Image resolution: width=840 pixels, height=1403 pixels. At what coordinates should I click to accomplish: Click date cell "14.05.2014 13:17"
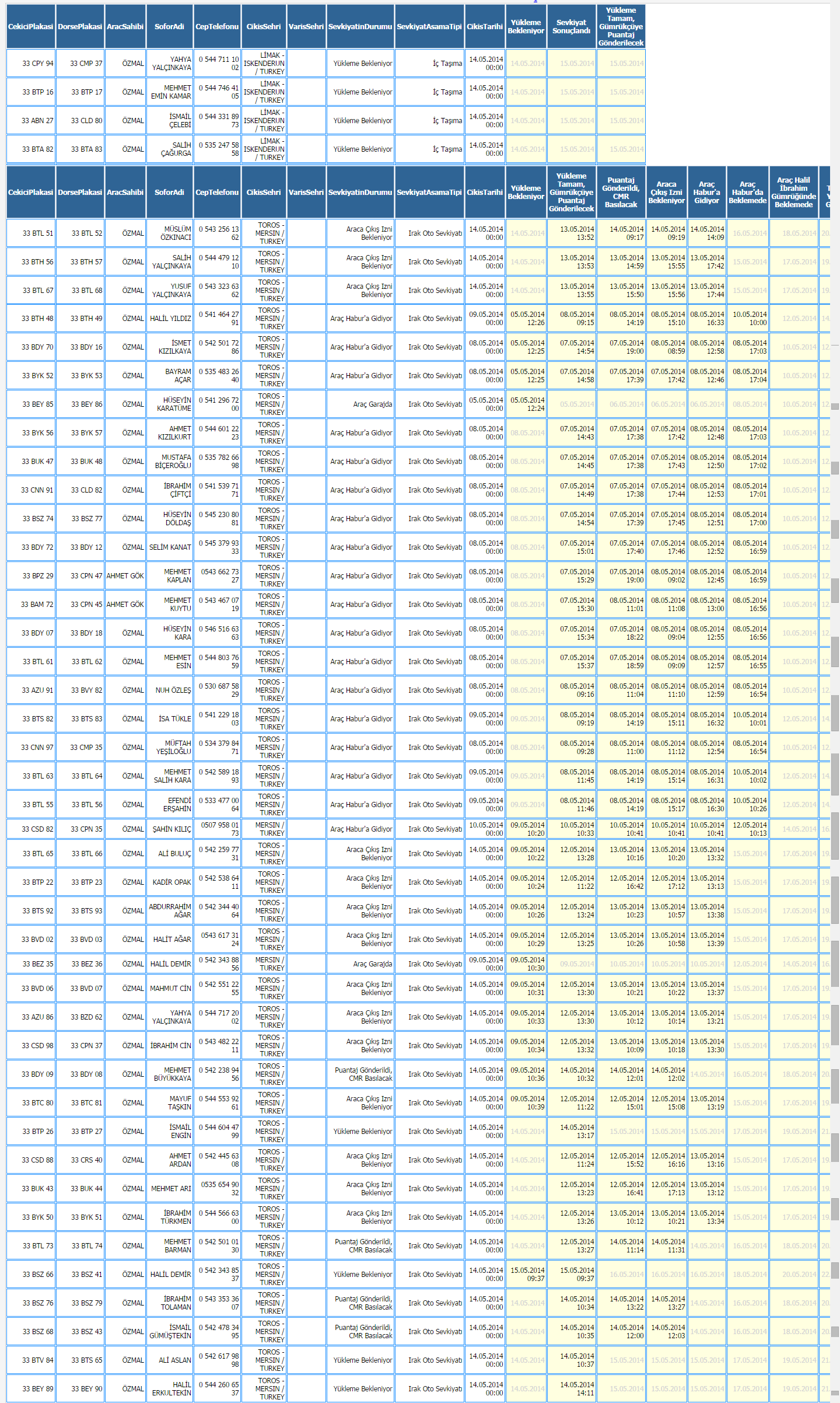(x=572, y=1131)
